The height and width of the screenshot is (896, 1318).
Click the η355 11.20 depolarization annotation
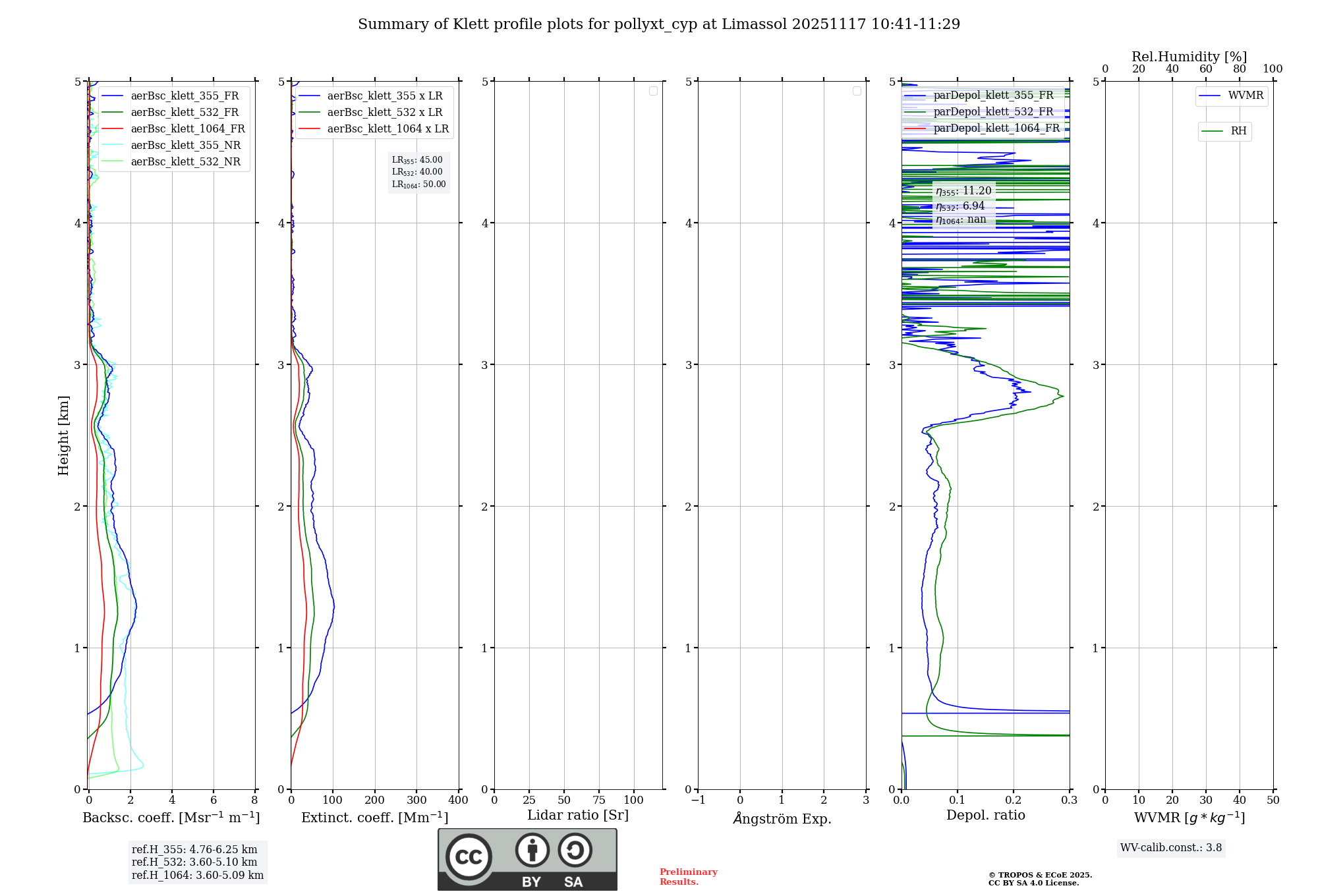(x=963, y=191)
